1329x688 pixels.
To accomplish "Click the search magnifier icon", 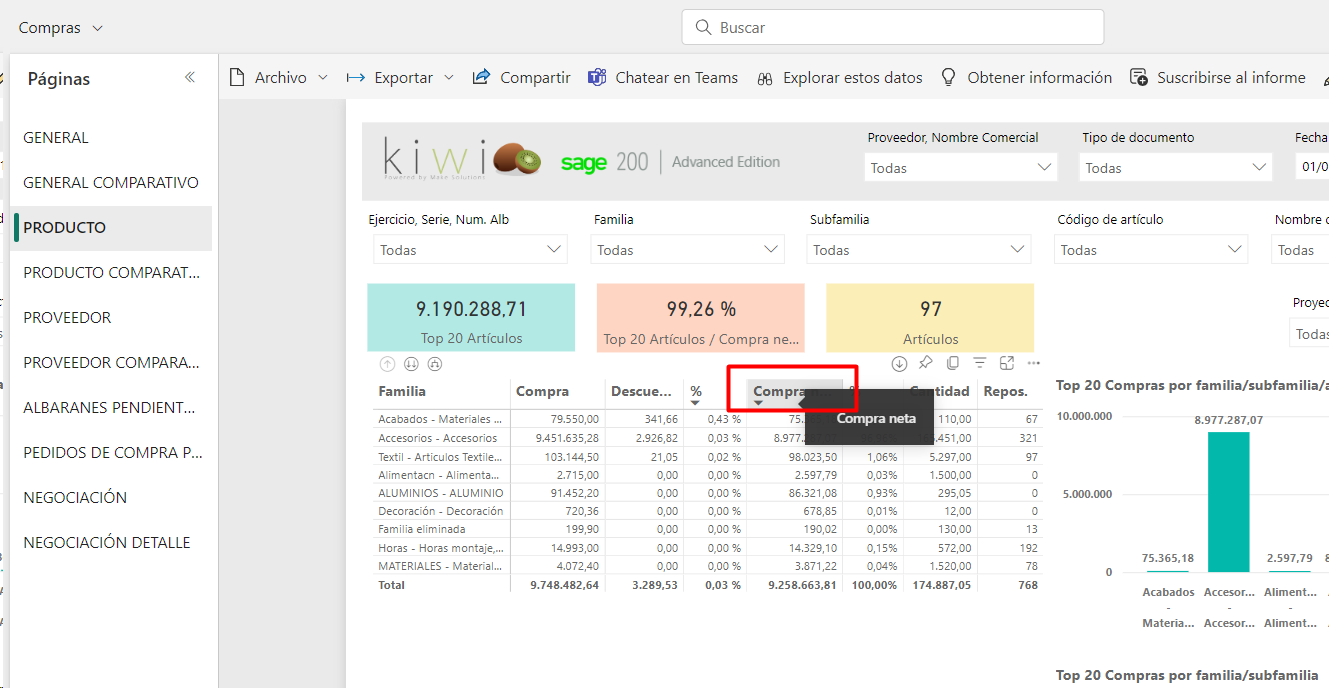I will click(703, 27).
